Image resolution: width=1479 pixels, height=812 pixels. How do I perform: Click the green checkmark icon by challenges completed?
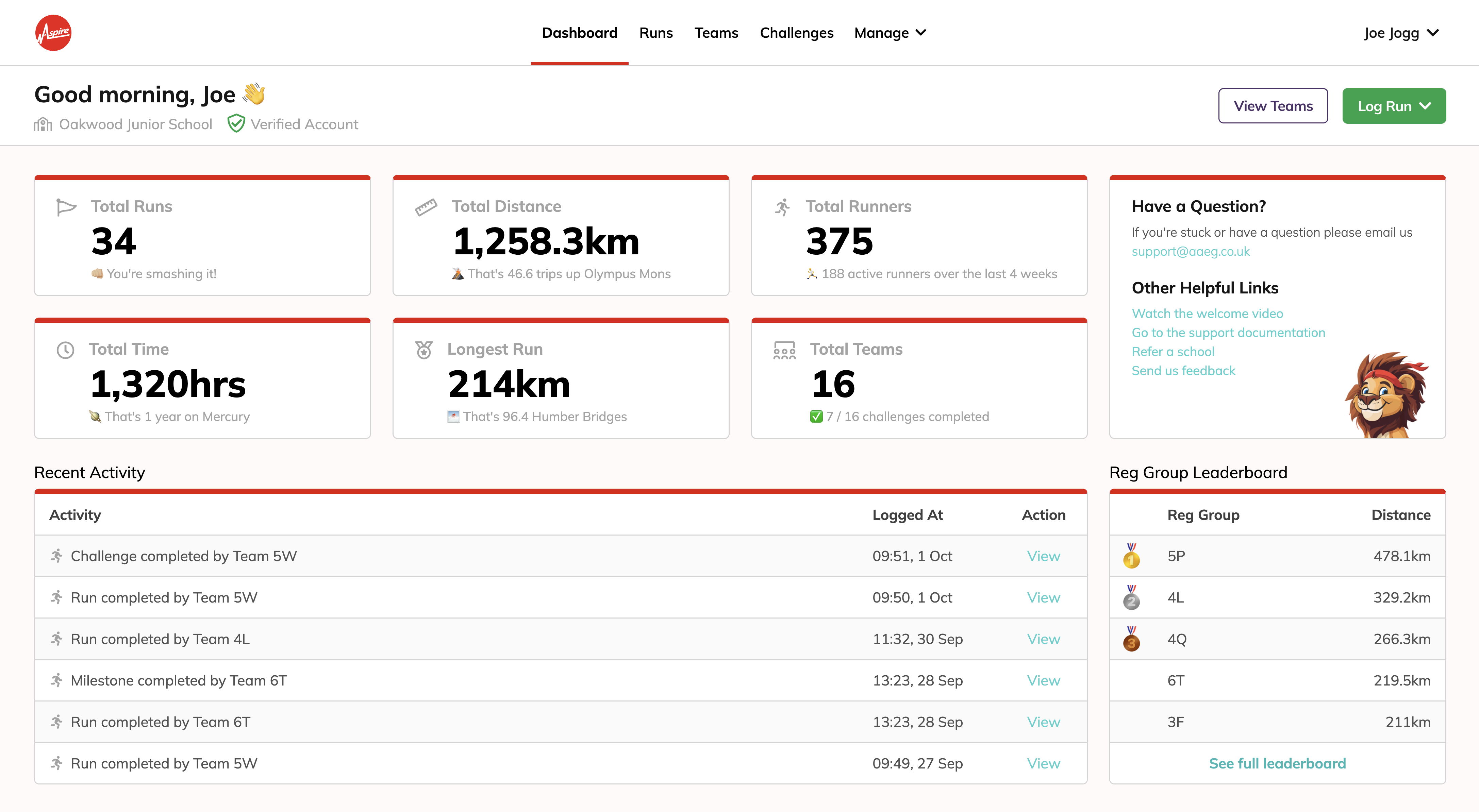816,417
